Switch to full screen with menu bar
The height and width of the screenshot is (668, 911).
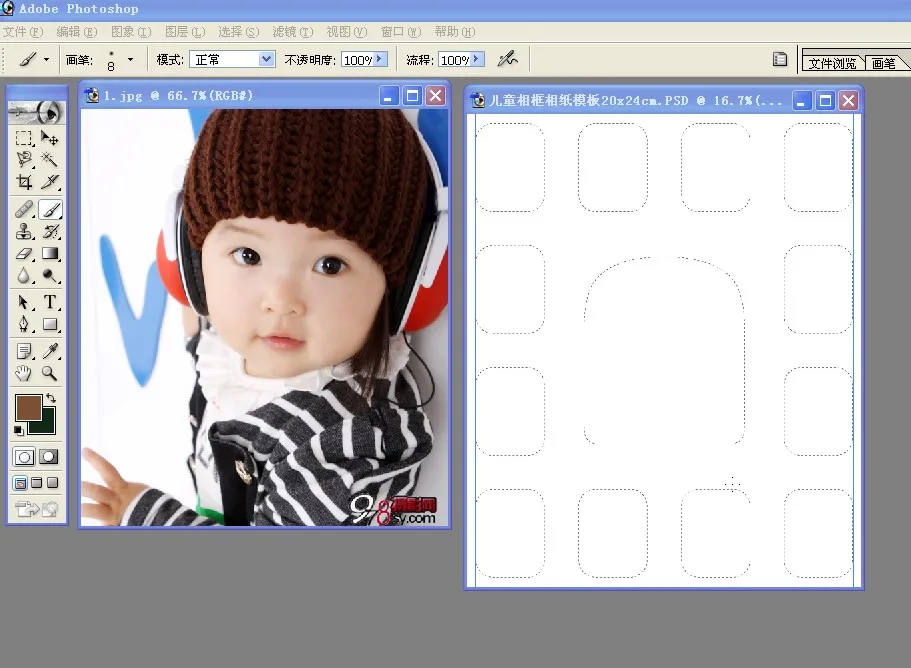[x=37, y=483]
